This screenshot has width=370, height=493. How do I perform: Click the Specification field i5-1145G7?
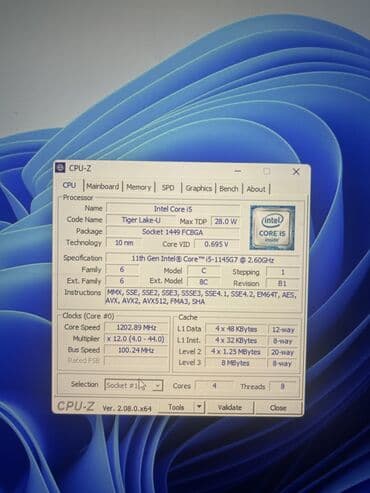tap(203, 259)
